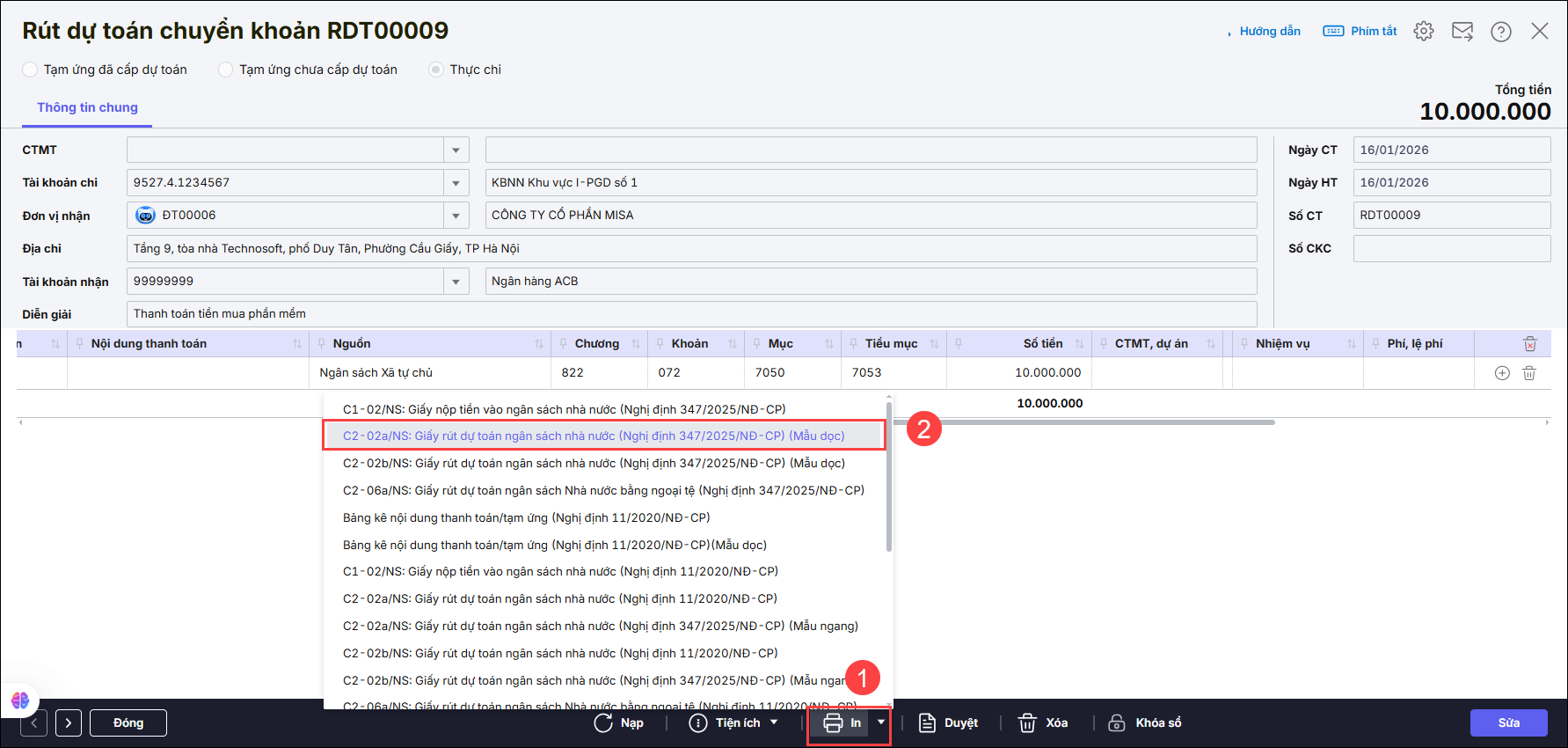Select the Tạm ứng chưa cấp dự toán option
Screen dimensions: 1568x748
coord(308,70)
